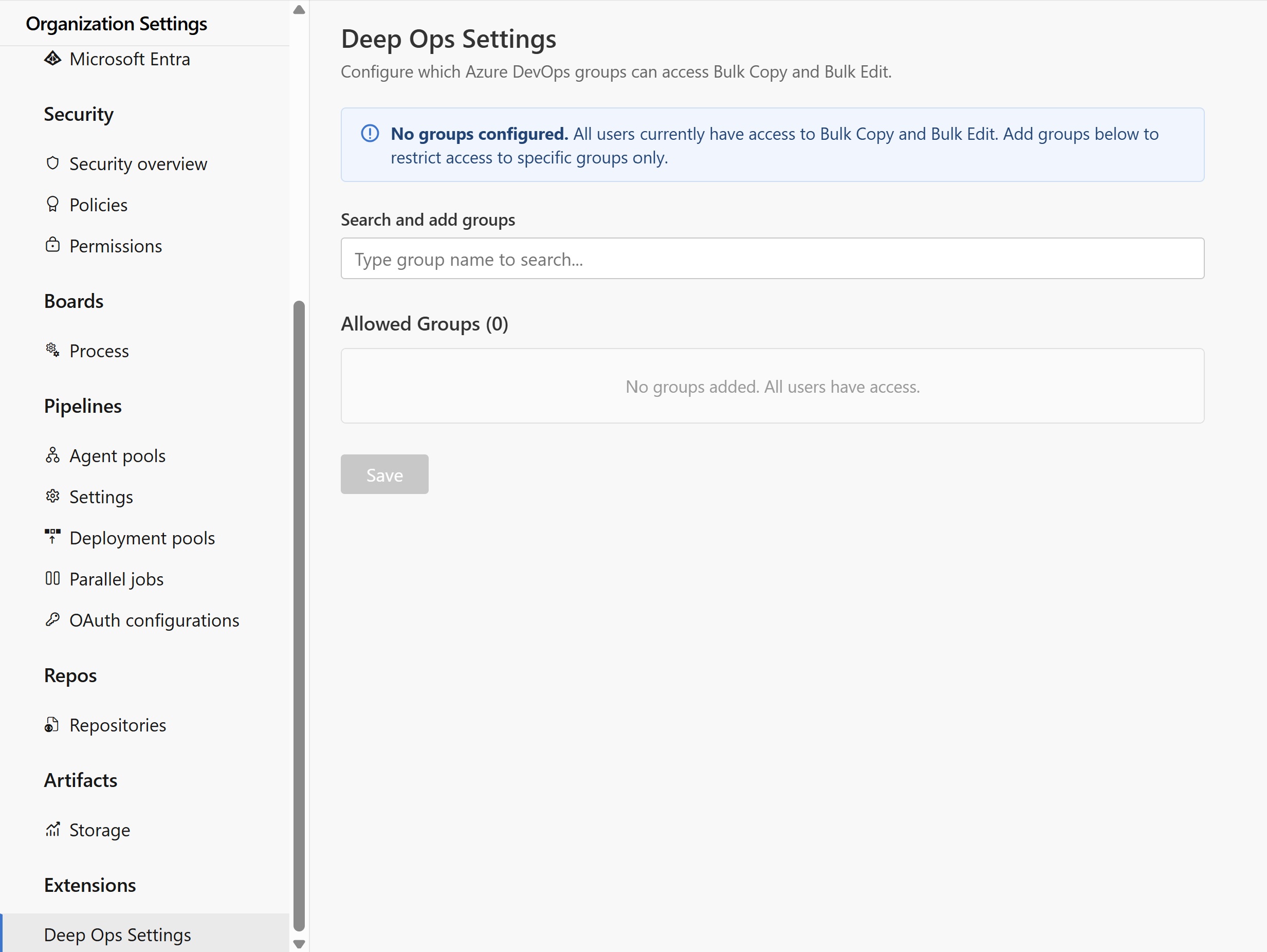
Task: Select the Process gears icon under Boards
Action: (53, 350)
